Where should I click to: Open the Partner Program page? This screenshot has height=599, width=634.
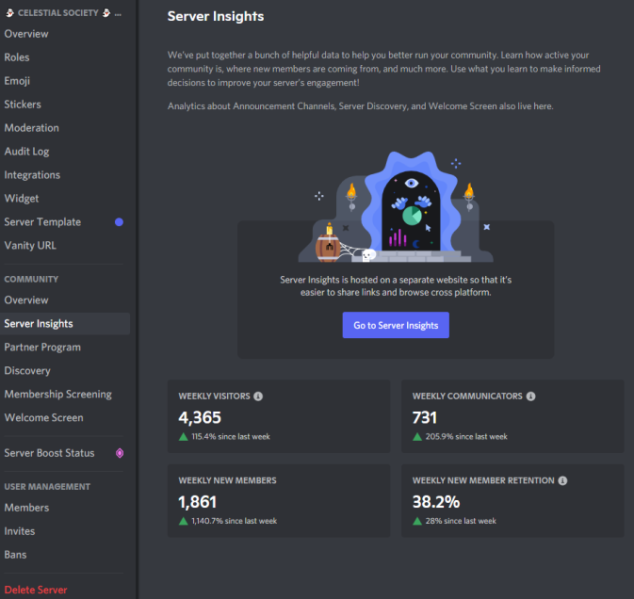[42, 347]
